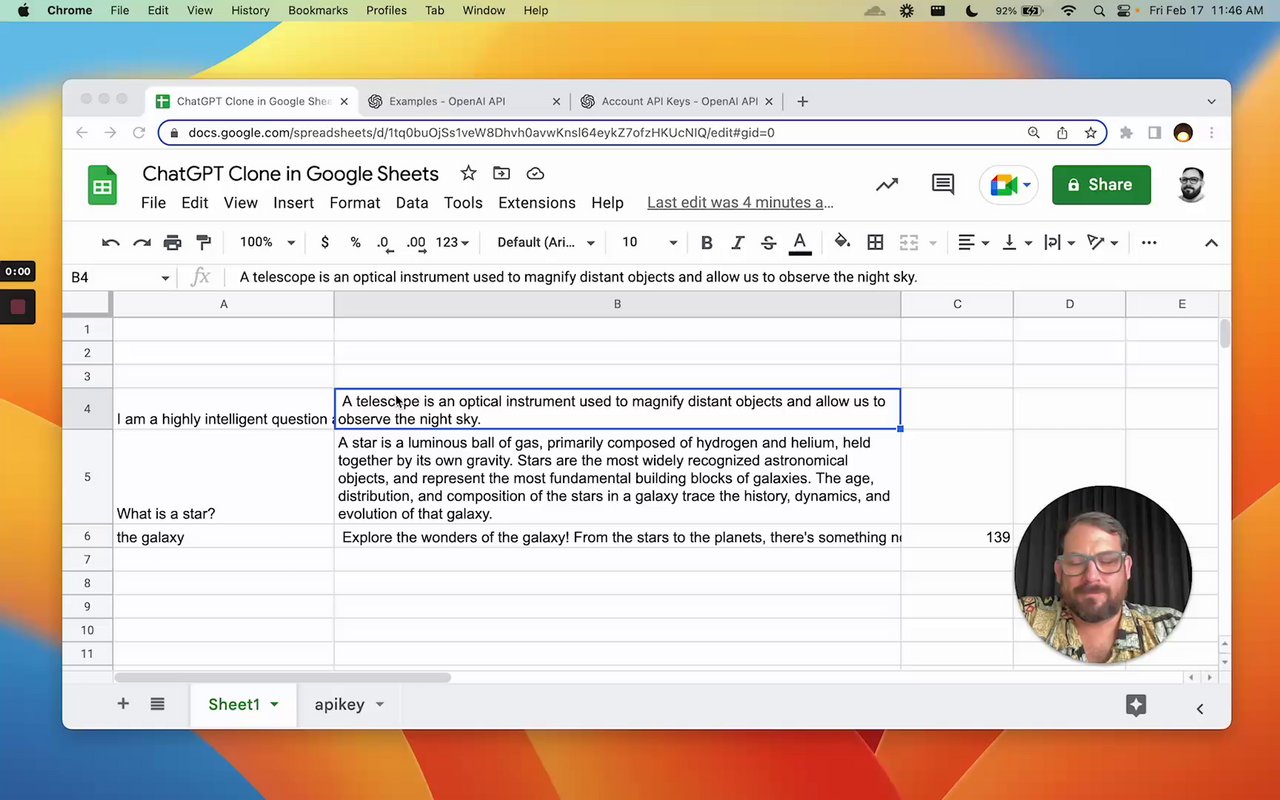Image resolution: width=1280 pixels, height=800 pixels.
Task: Open the Sheets home icon
Action: [103, 186]
